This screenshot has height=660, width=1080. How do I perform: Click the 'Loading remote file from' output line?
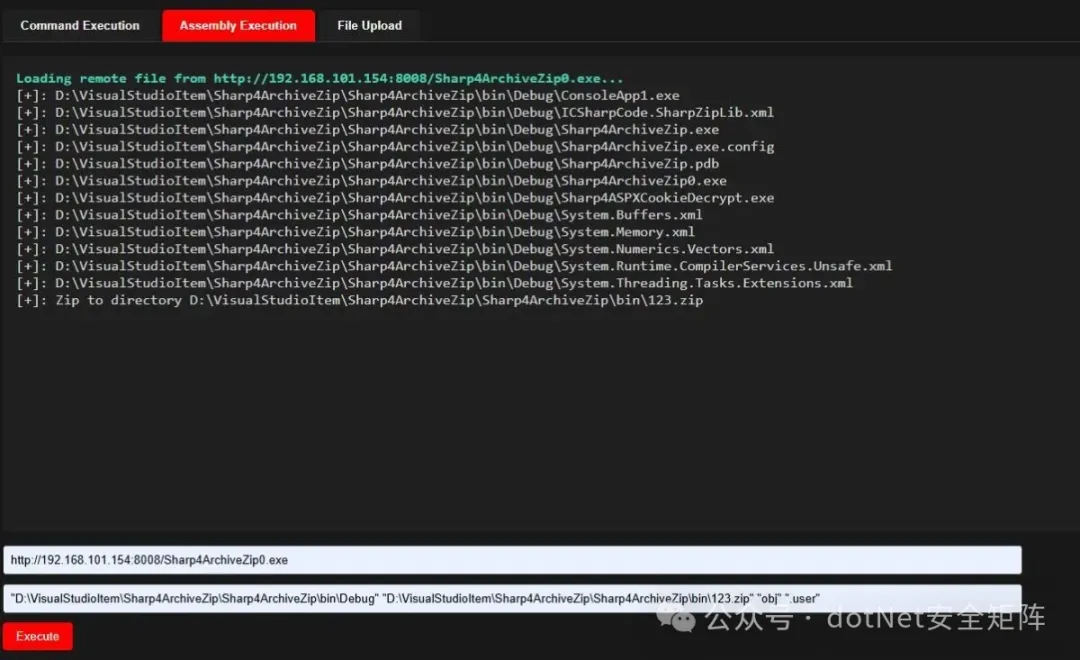[x=320, y=79]
